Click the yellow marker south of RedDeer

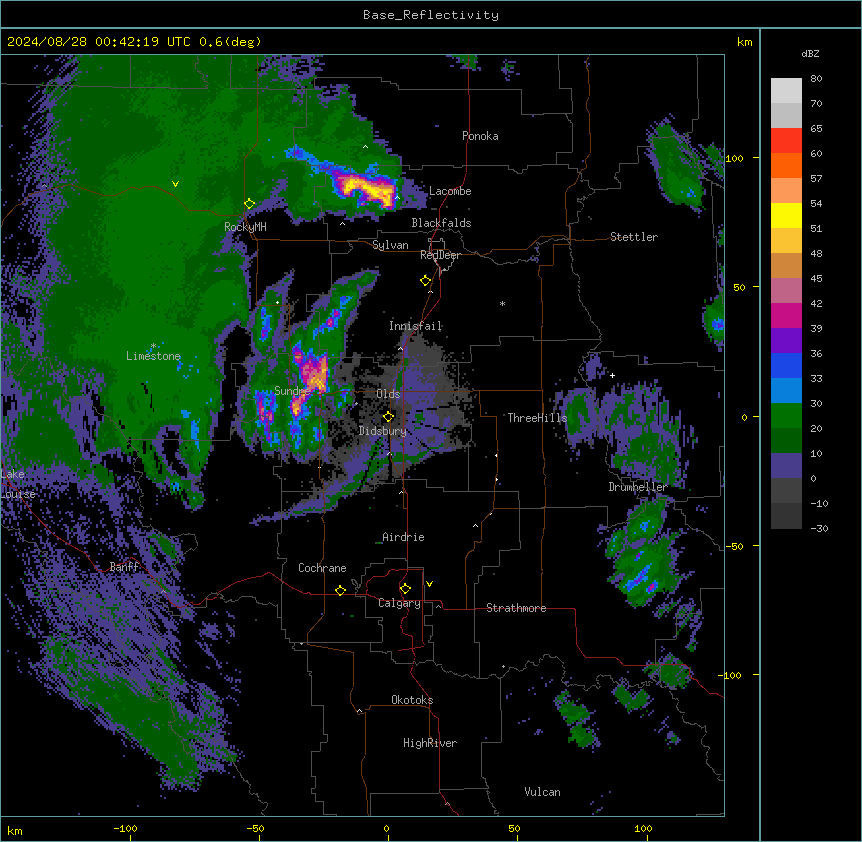tap(426, 281)
